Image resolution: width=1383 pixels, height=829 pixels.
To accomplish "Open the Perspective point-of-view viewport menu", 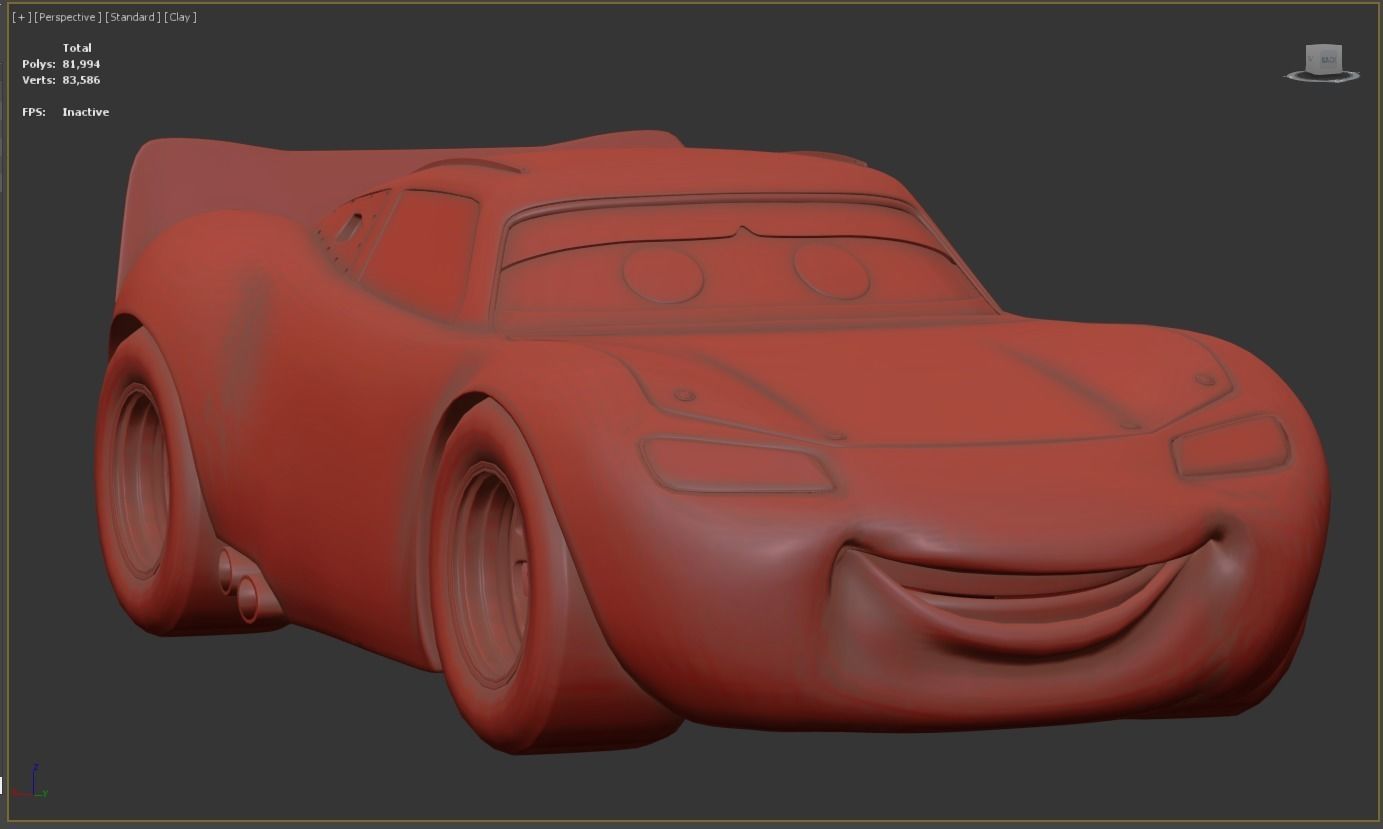I will click(x=68, y=17).
